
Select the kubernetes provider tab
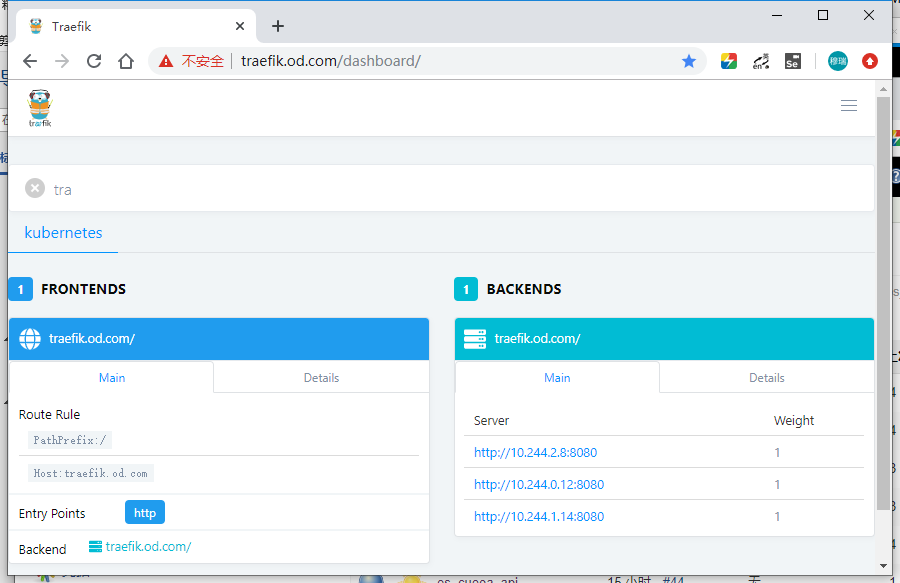point(63,232)
